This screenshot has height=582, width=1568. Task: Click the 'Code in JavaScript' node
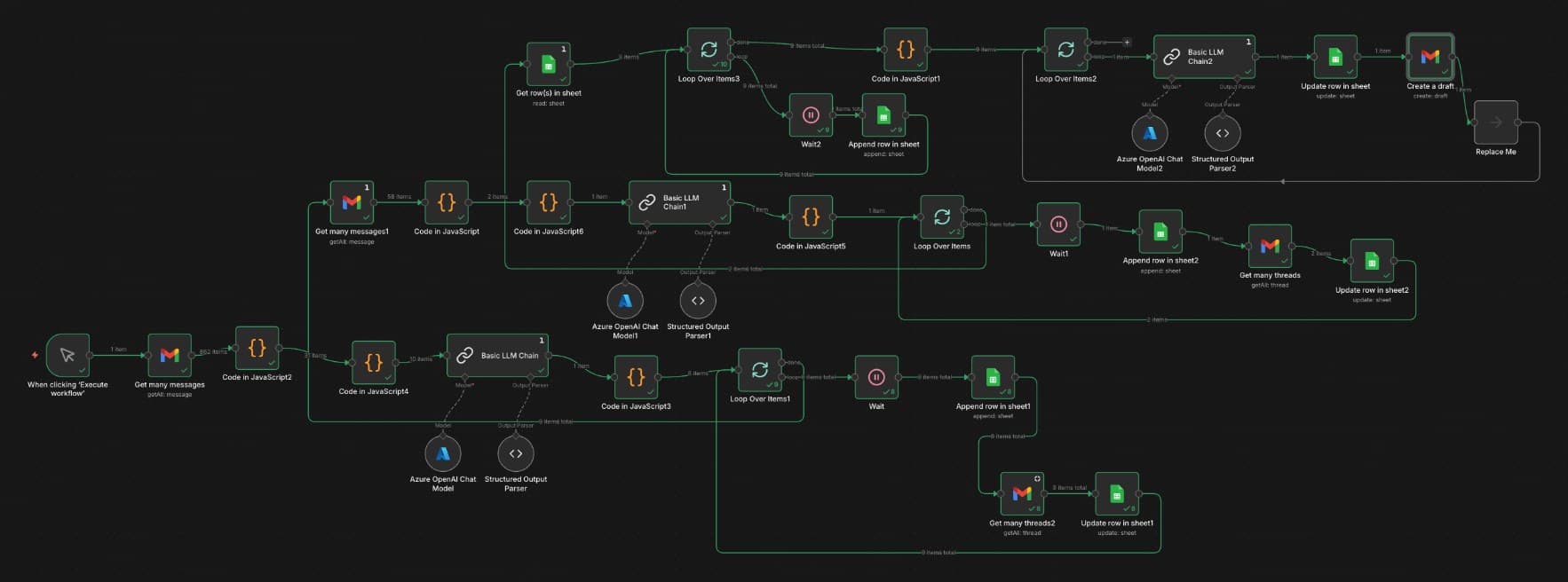[447, 202]
